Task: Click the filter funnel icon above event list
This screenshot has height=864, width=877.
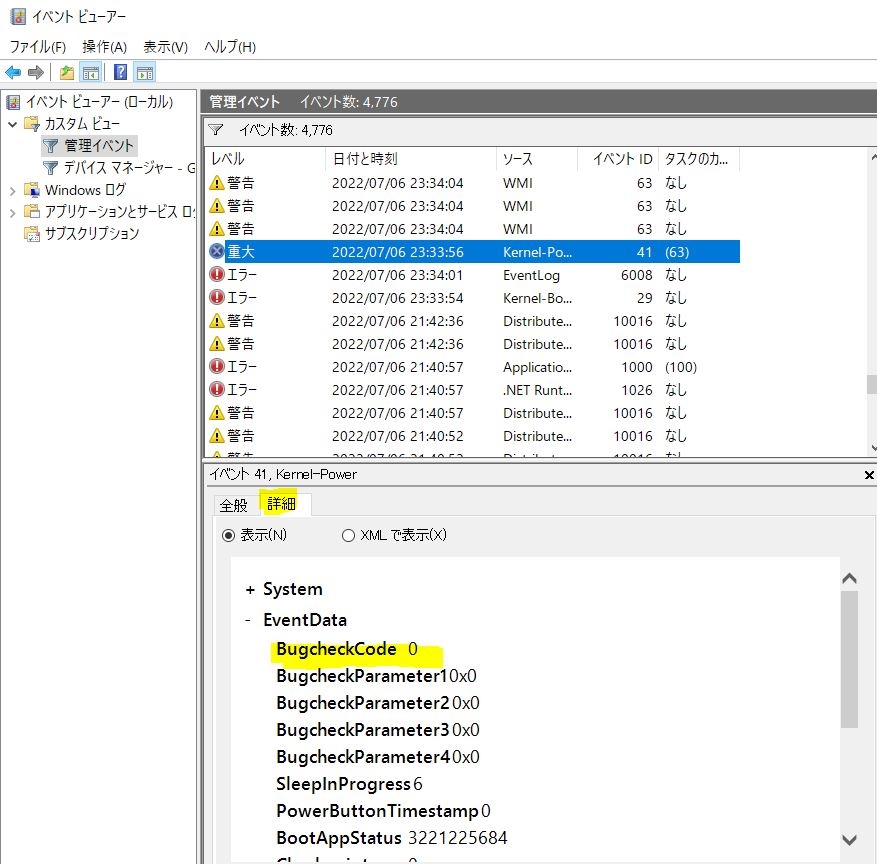Action: [x=215, y=130]
